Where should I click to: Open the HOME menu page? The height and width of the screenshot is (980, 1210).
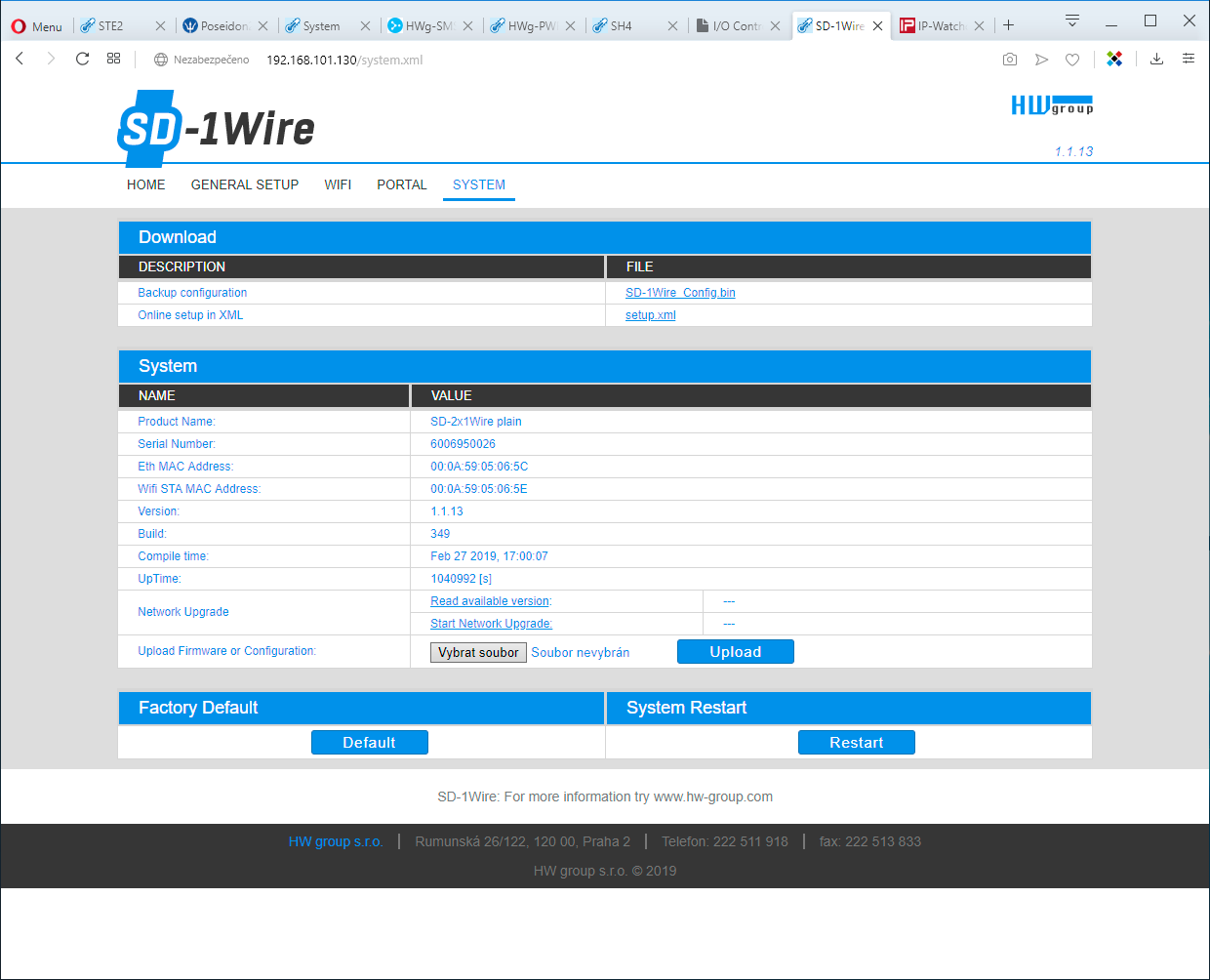[146, 184]
